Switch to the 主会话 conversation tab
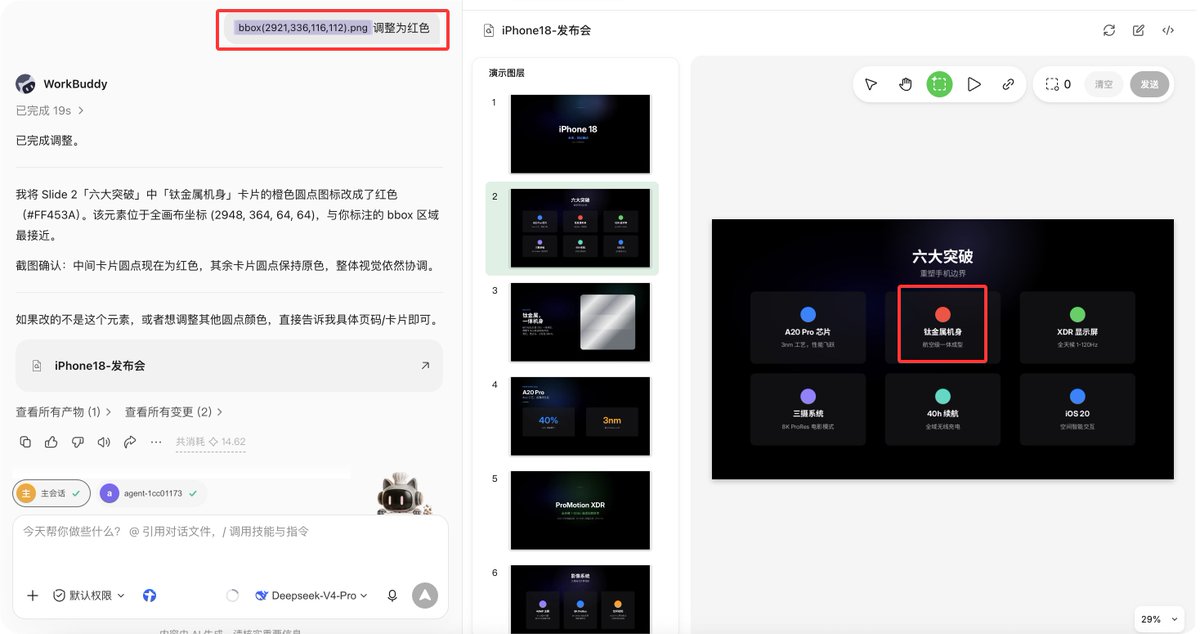This screenshot has width=1200, height=634. coord(51,493)
